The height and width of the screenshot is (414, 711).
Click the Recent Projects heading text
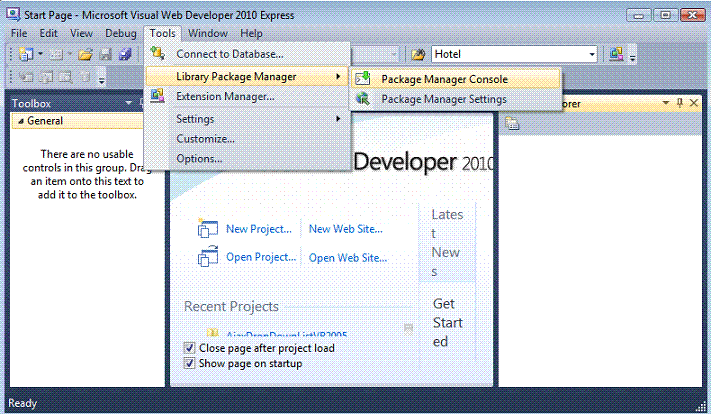point(231,307)
